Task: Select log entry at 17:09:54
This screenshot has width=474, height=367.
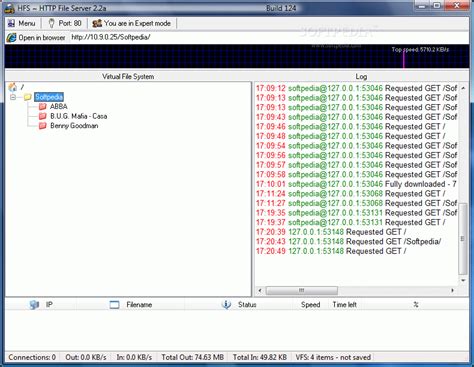Action: 356,146
